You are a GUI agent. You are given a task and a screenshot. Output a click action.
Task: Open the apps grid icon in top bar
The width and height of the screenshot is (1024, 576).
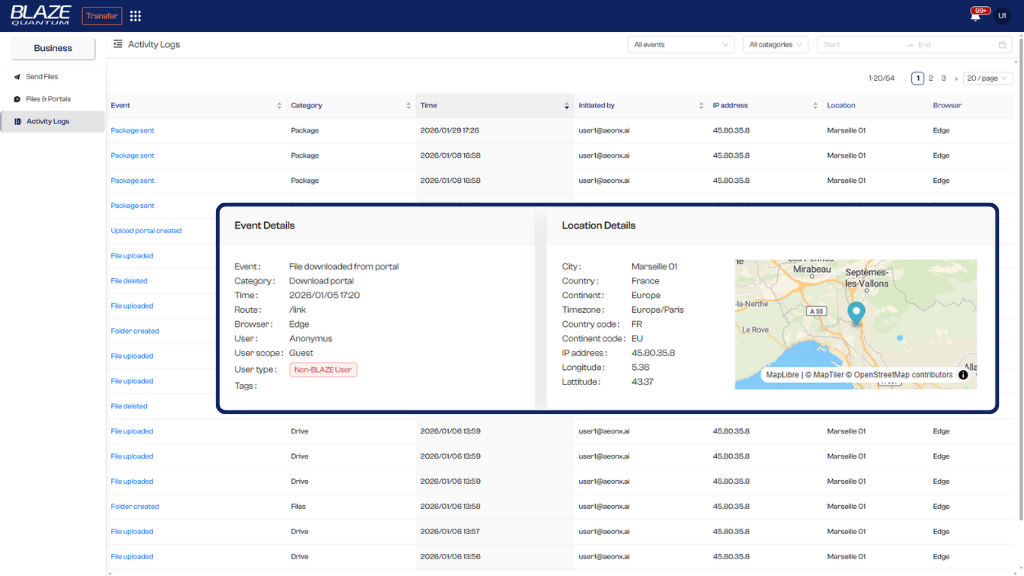click(135, 15)
